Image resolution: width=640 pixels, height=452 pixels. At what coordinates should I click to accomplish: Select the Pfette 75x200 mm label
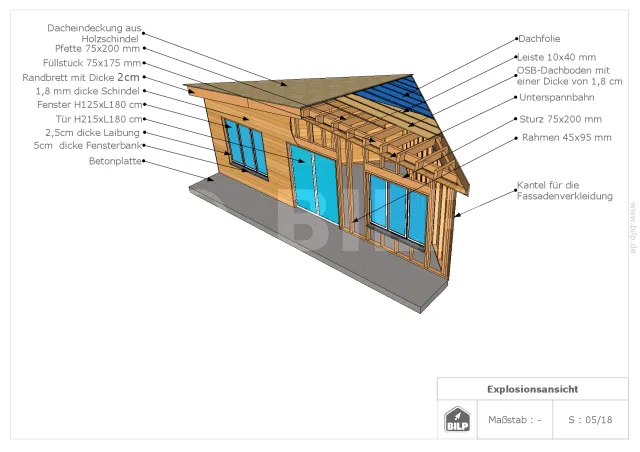coord(97,47)
